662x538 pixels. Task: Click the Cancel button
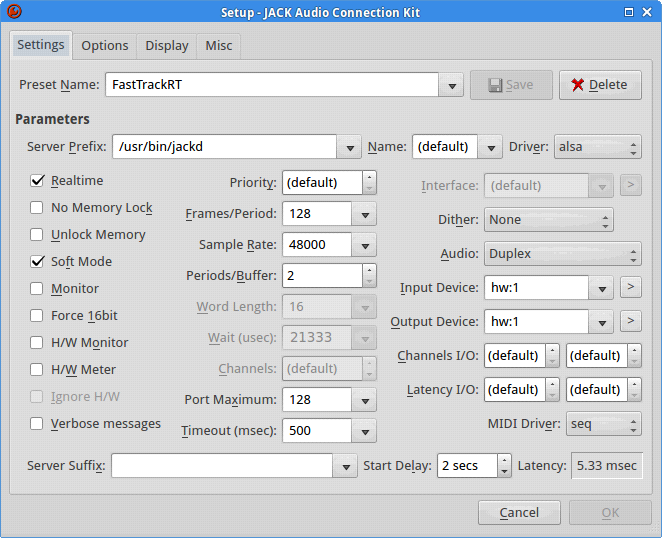click(519, 513)
